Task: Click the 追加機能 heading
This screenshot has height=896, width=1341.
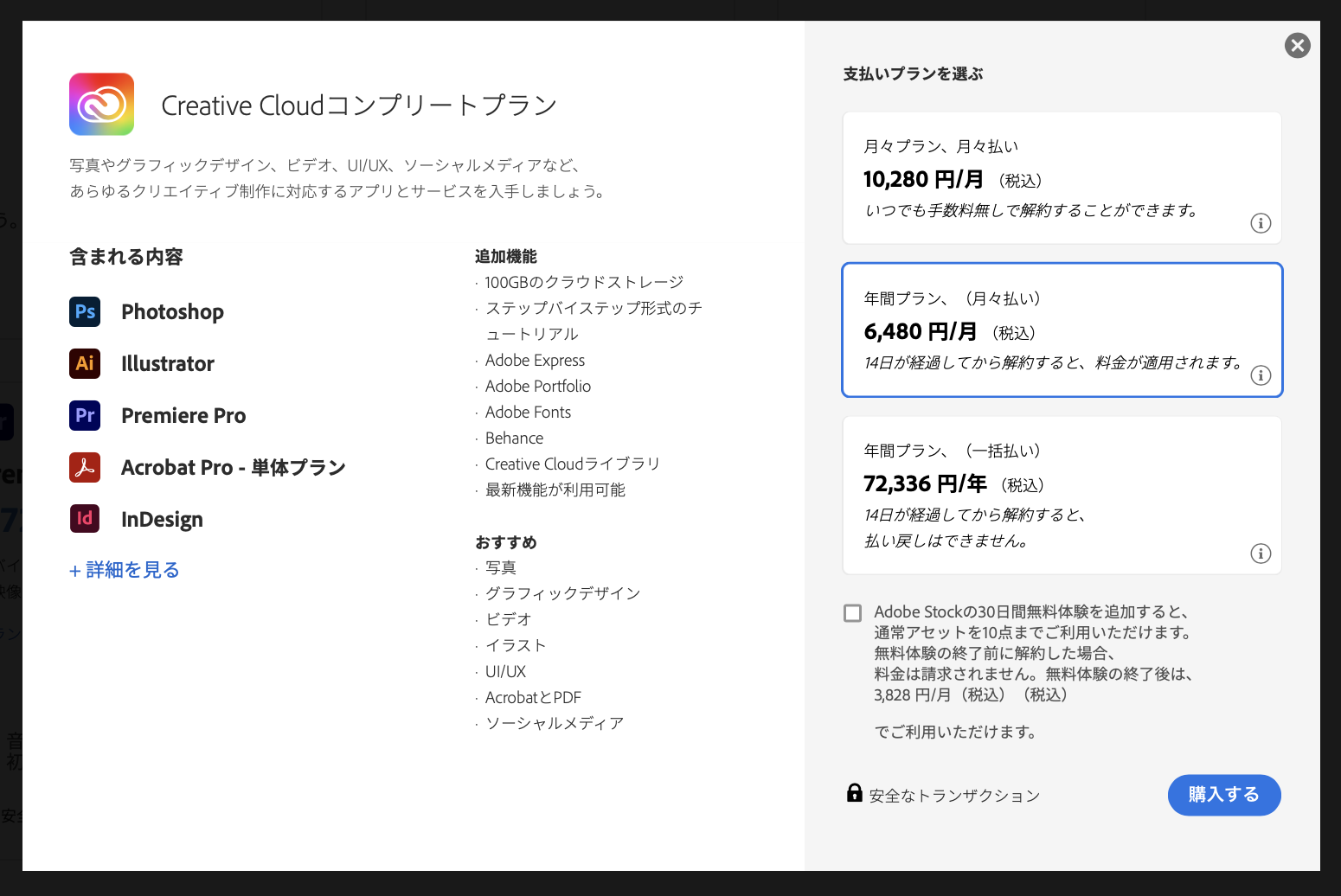Action: tap(506, 257)
